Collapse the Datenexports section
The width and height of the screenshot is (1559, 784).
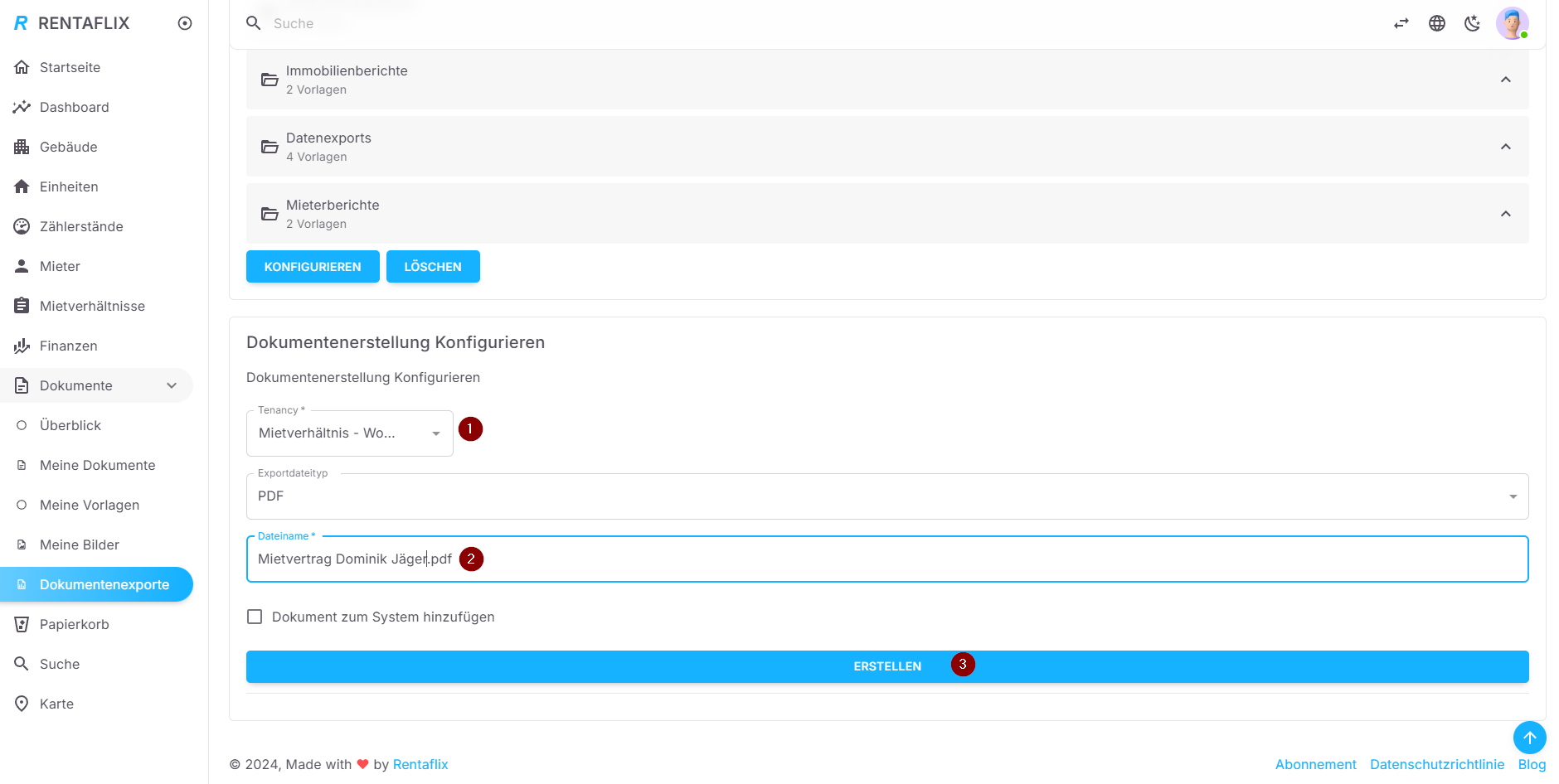[1505, 147]
